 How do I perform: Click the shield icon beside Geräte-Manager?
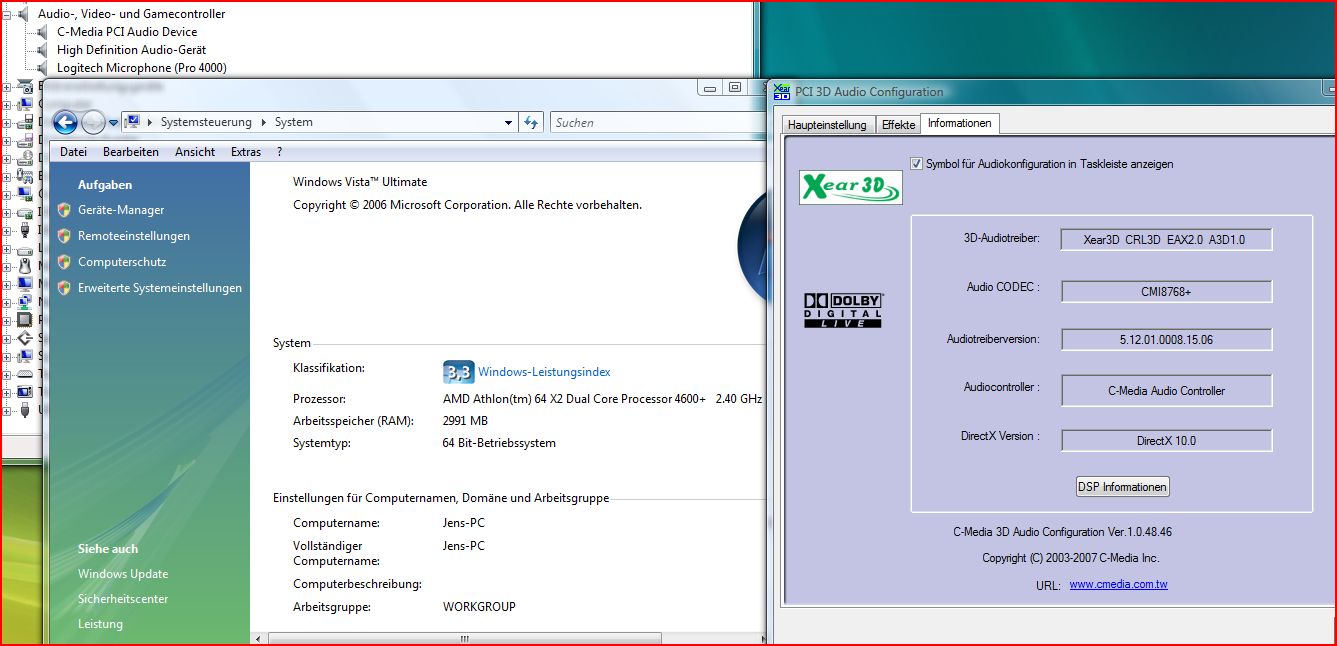[64, 210]
